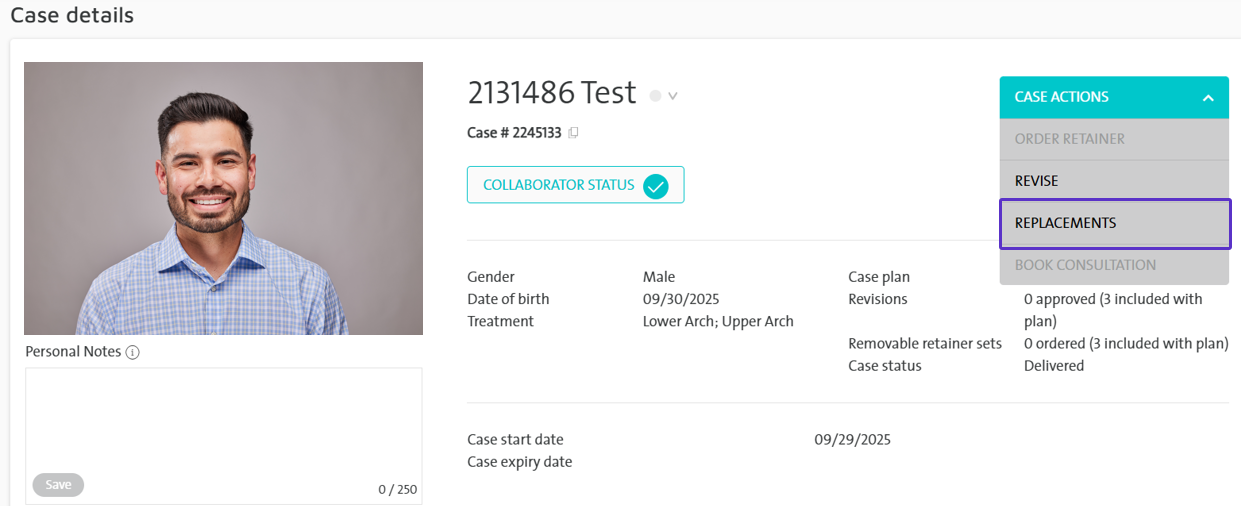Click the Case details page heading

(72, 15)
